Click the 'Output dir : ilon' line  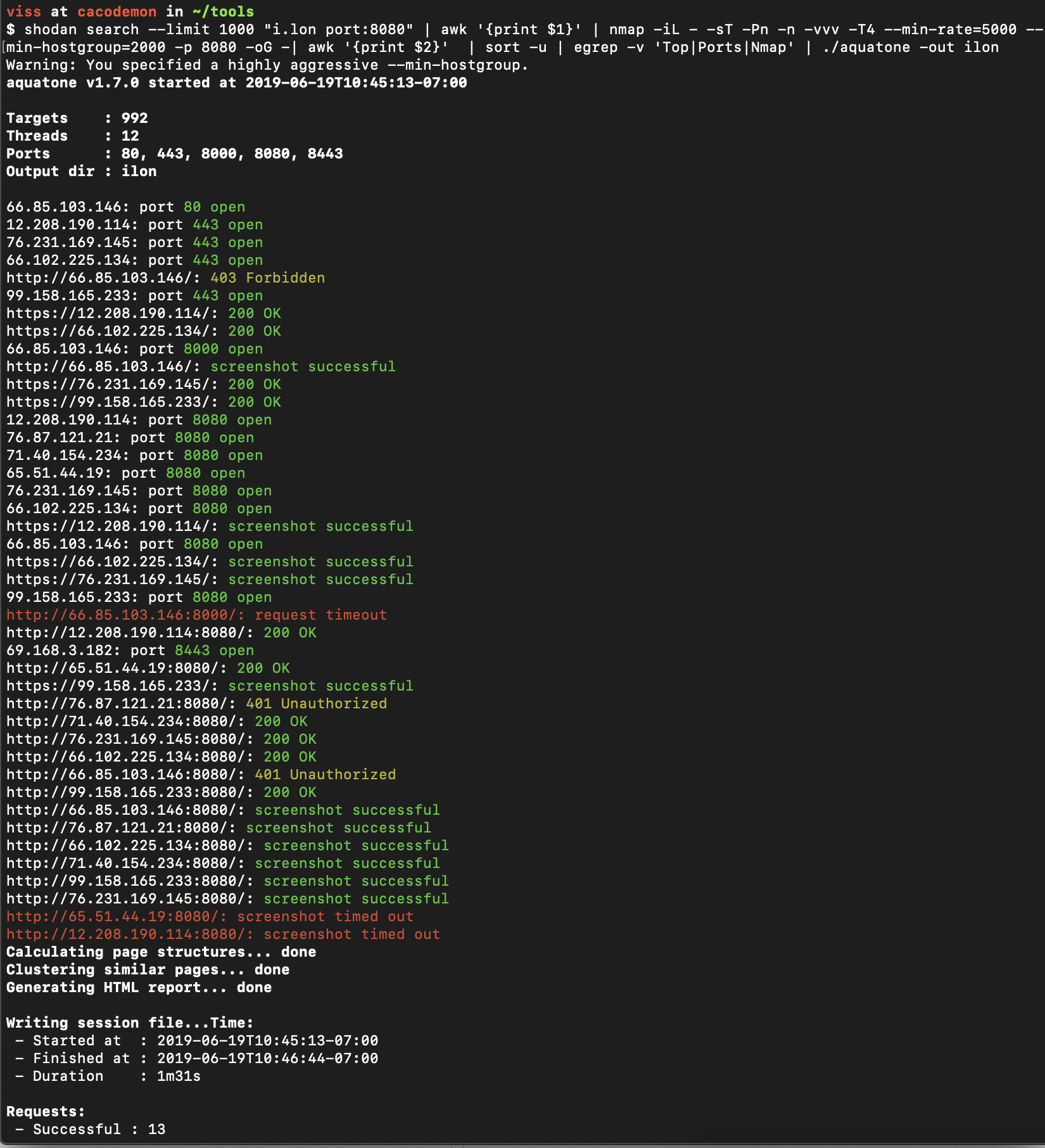pos(82,171)
